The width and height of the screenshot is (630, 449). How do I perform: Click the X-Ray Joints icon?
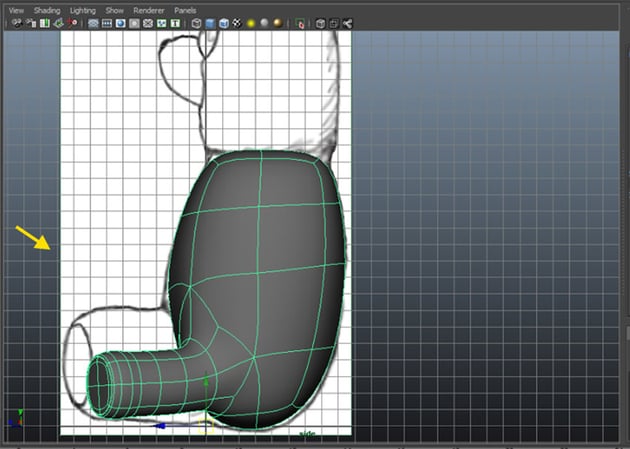pos(346,22)
